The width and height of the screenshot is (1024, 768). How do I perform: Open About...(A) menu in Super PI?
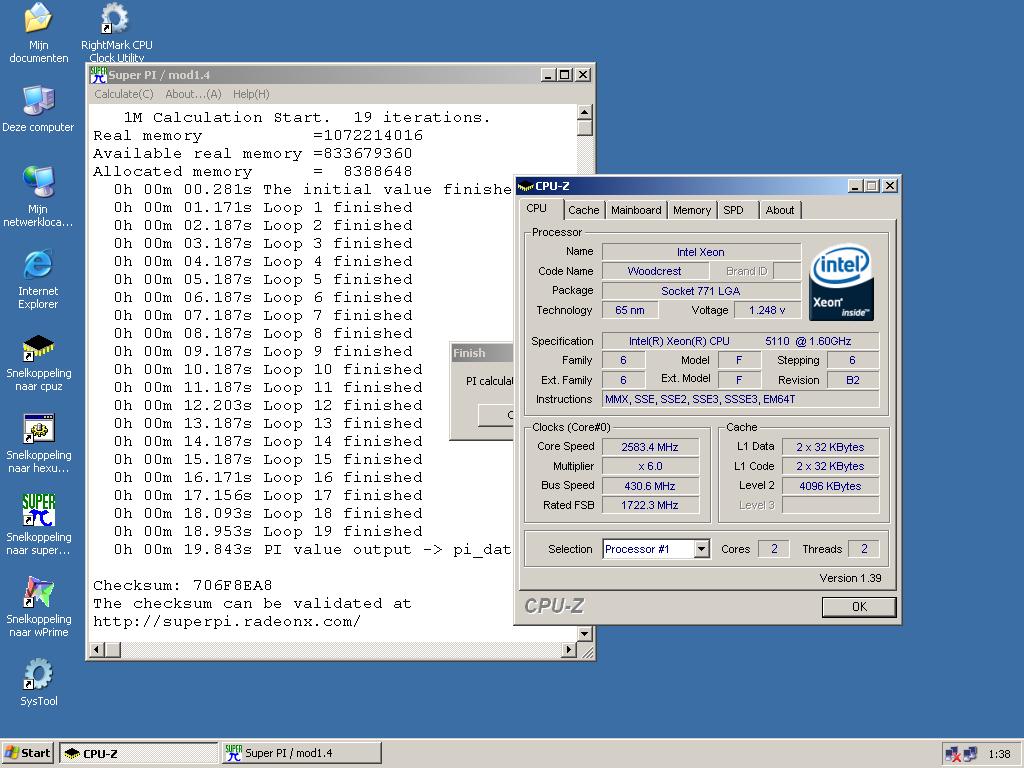pos(193,94)
